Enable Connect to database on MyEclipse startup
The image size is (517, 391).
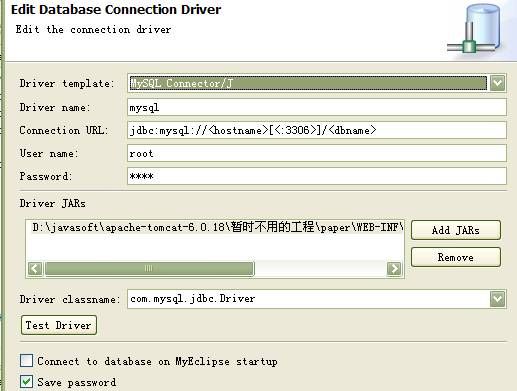coord(26,361)
